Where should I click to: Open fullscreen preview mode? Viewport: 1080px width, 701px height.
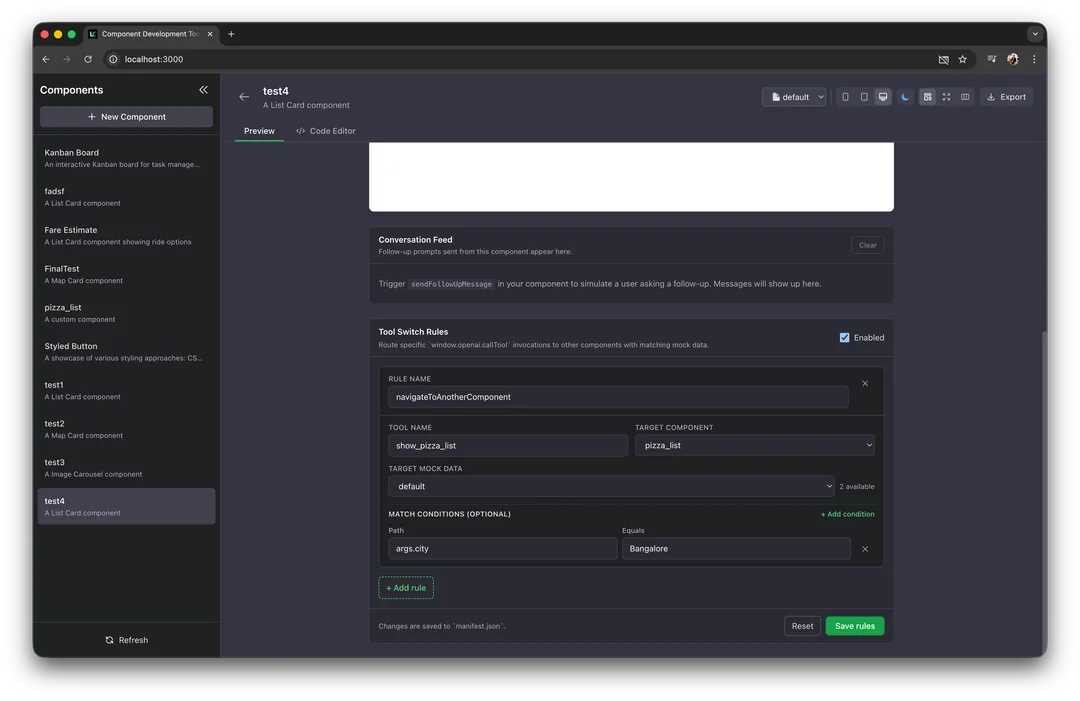tap(945, 96)
